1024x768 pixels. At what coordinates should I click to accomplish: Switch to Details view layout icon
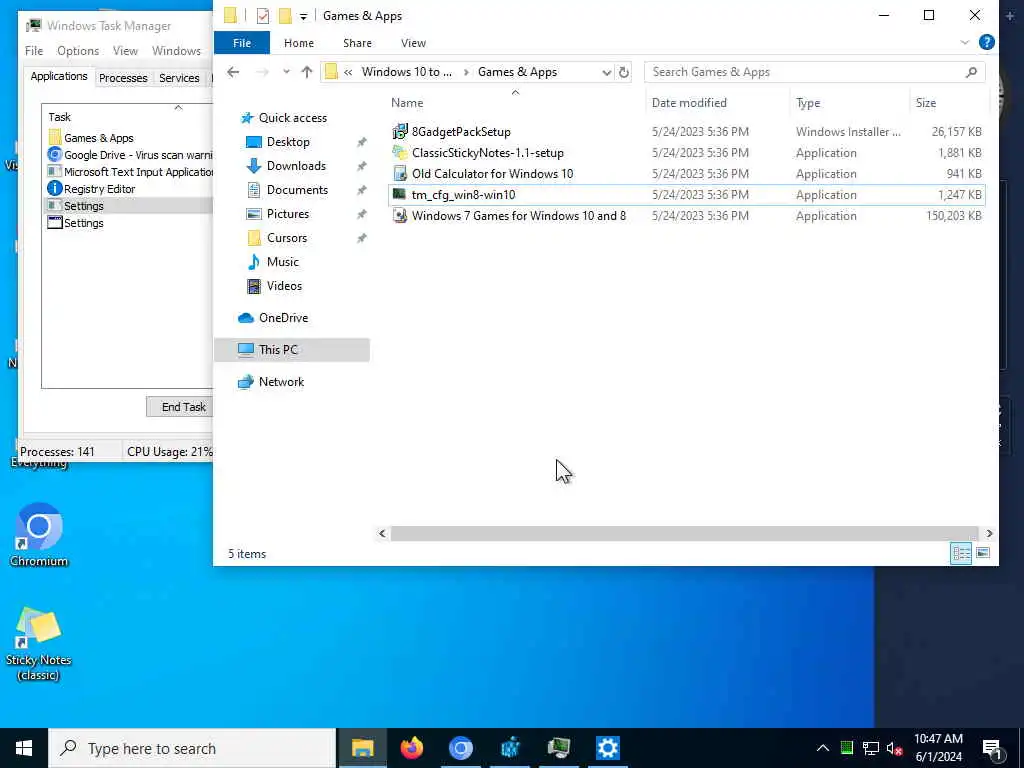pos(961,553)
